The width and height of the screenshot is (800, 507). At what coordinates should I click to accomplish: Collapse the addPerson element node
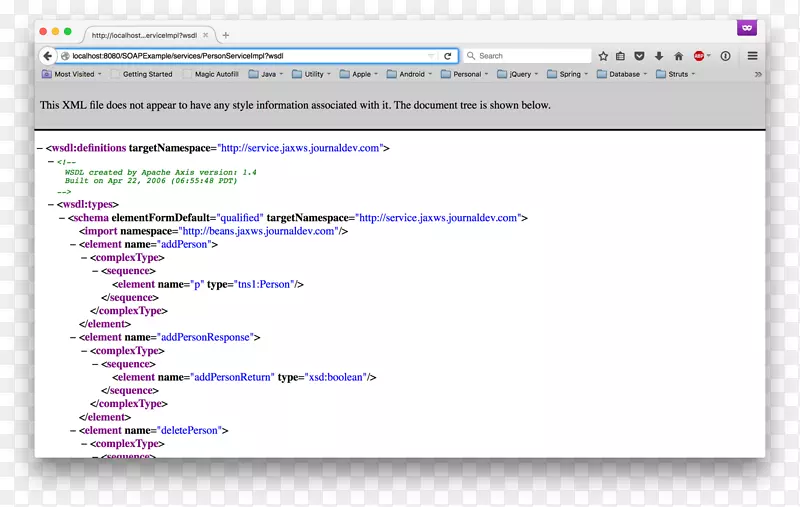[x=73, y=244]
